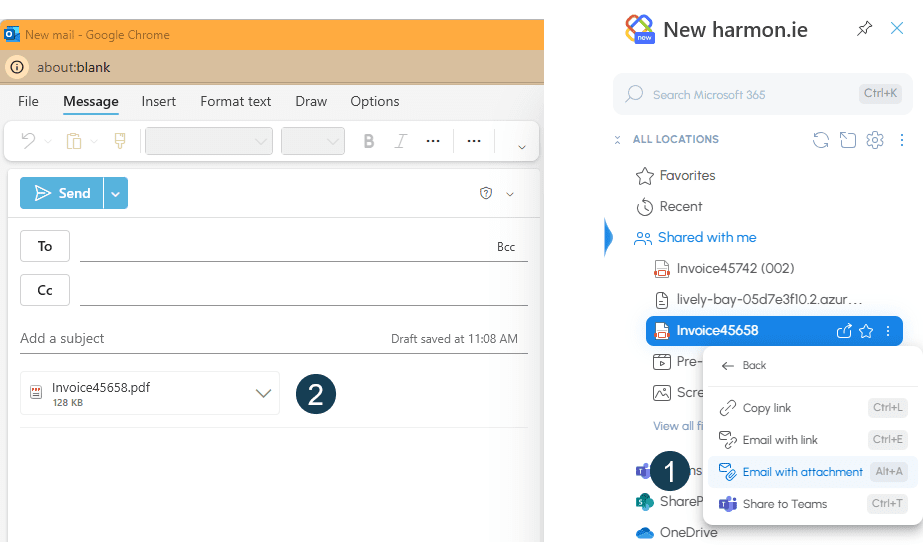Collapse the ALL LOCATIONS section
The image size is (923, 556).
[x=617, y=140]
